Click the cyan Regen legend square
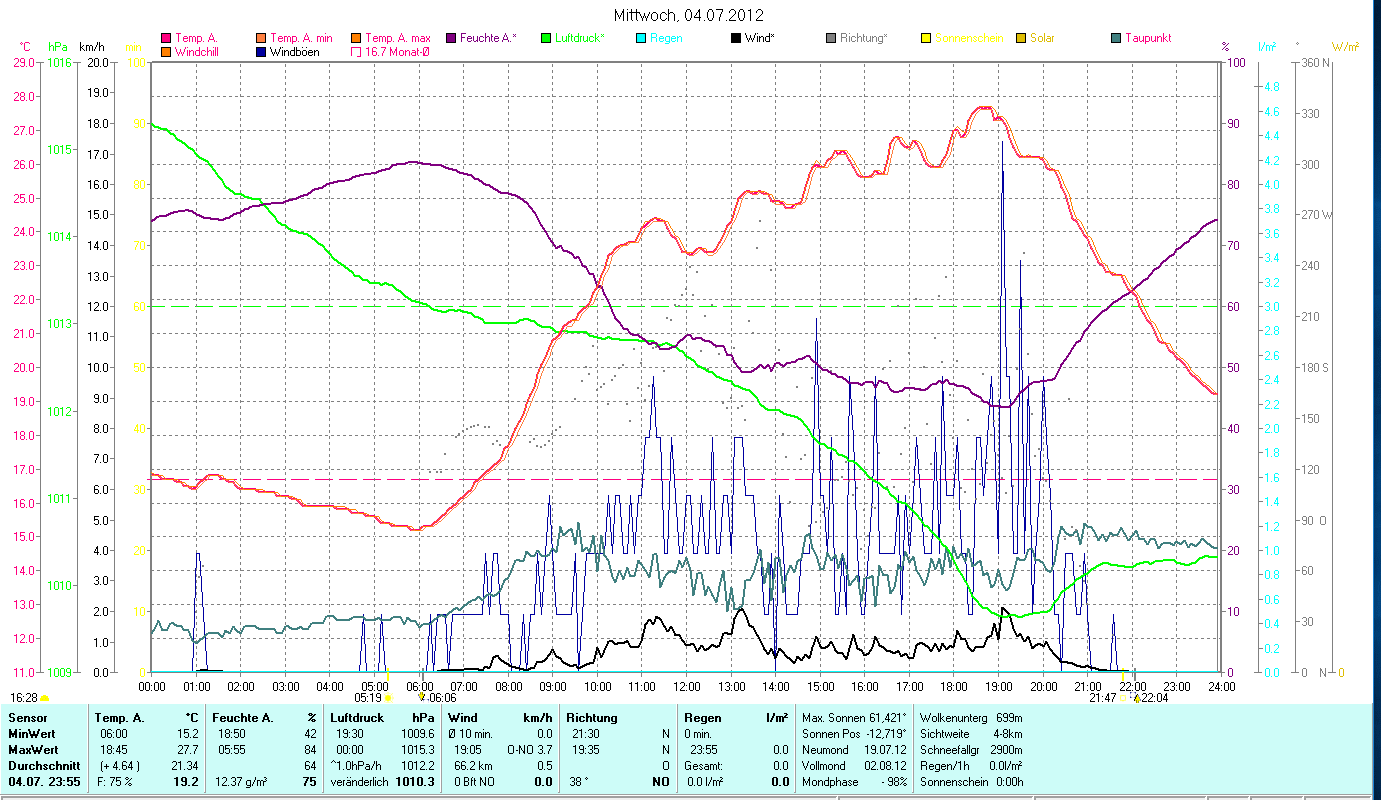The height and width of the screenshot is (800, 1381). click(x=640, y=39)
